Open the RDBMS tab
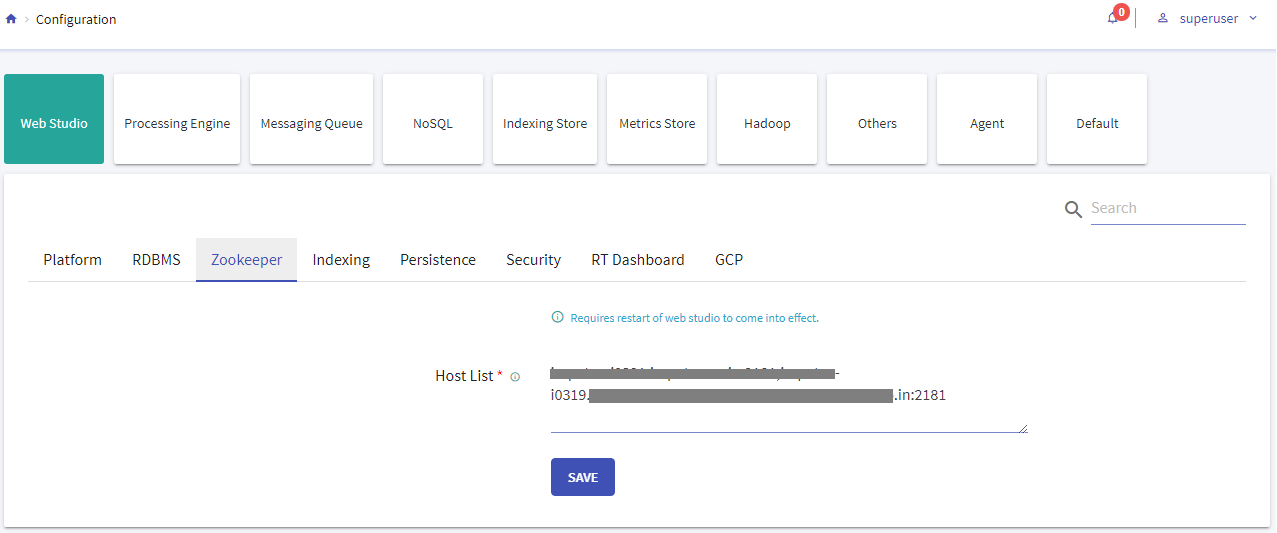 [x=156, y=260]
